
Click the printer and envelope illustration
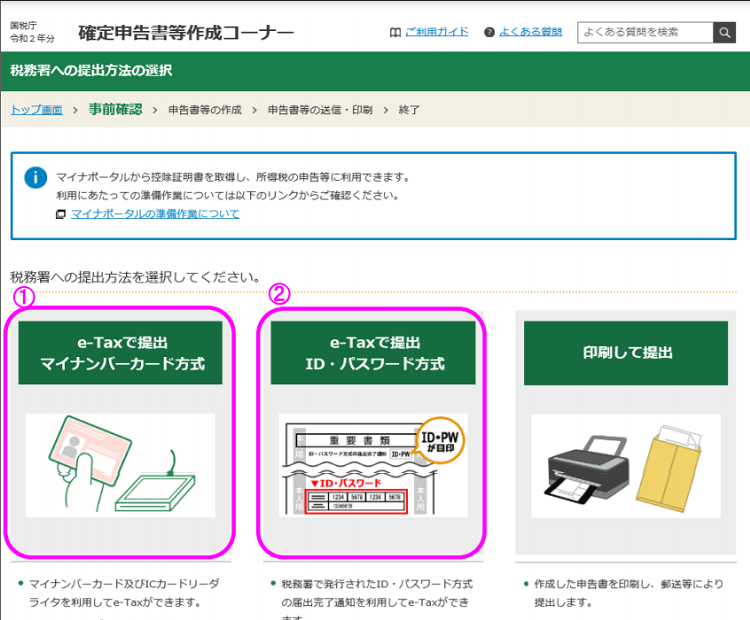[x=626, y=466]
